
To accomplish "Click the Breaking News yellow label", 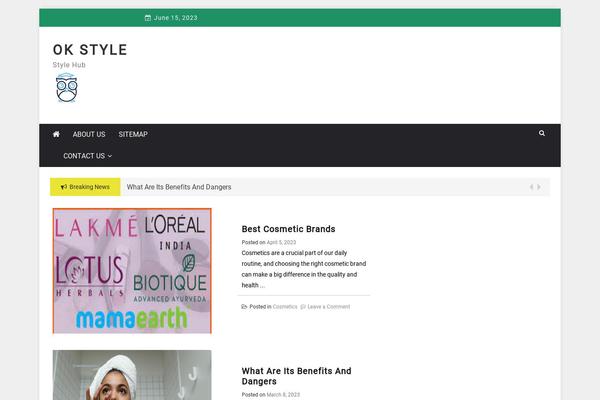I will pos(85,187).
